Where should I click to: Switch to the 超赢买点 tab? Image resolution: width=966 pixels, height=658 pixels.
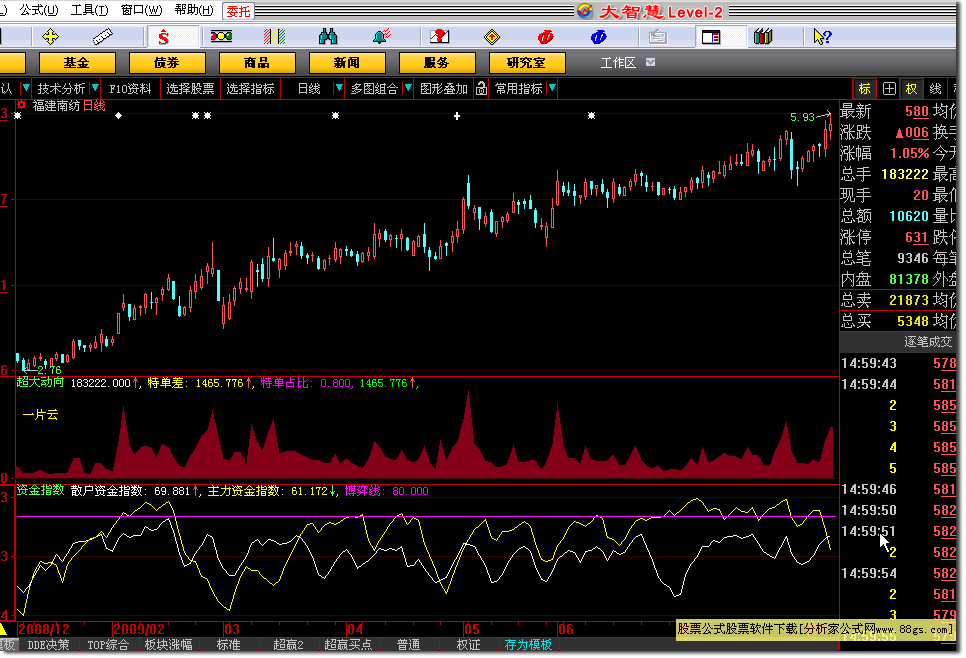348,645
